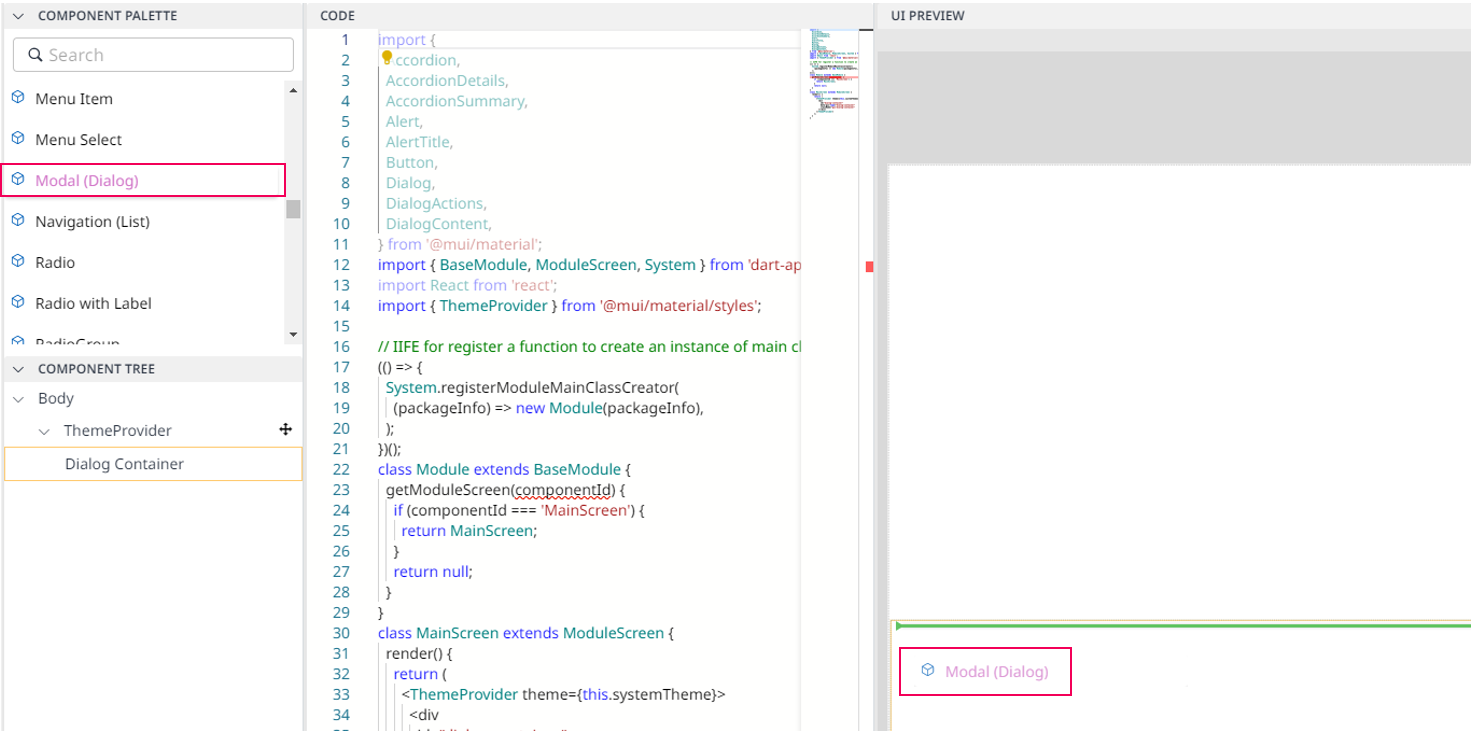1471x731 pixels.
Task: Click the palette scrollbar thumb
Action: tap(293, 208)
